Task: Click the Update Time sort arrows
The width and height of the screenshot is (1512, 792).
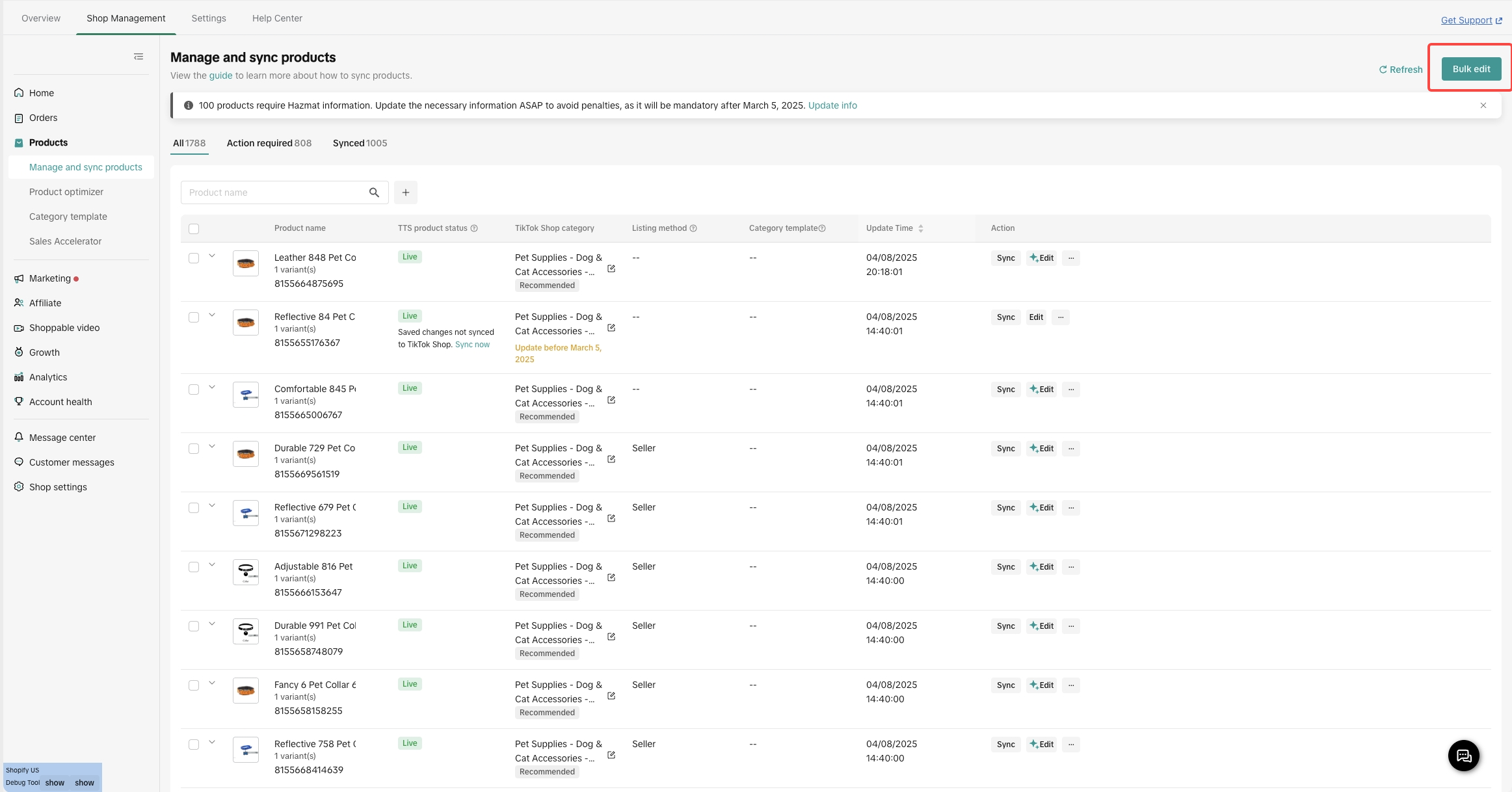Action: [921, 228]
